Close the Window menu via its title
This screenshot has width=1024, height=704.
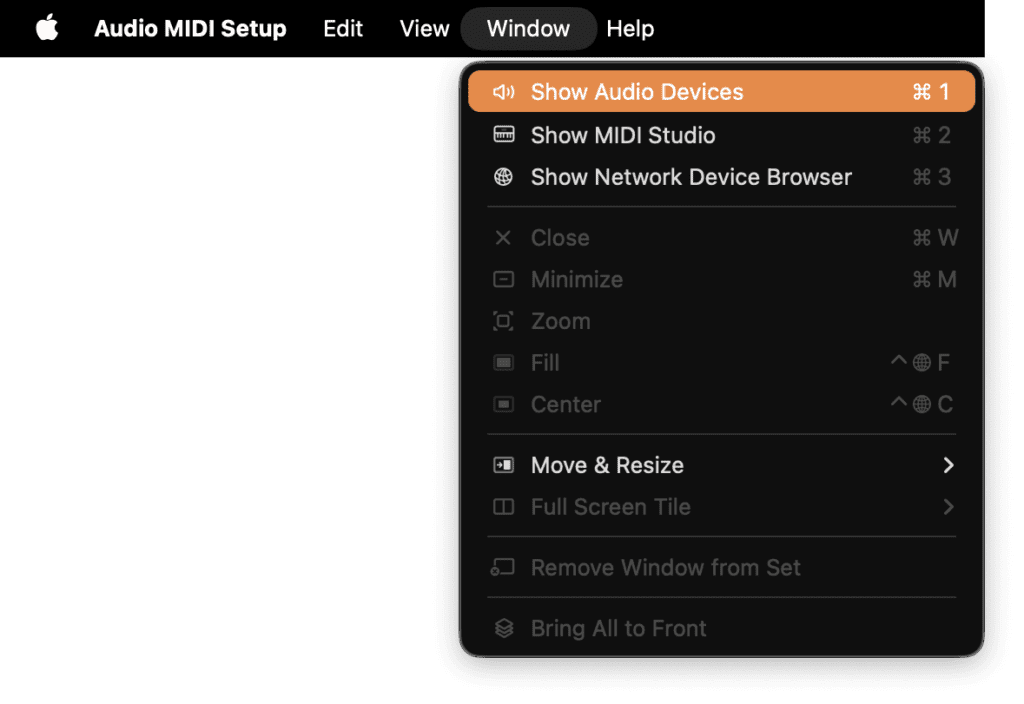tap(528, 29)
